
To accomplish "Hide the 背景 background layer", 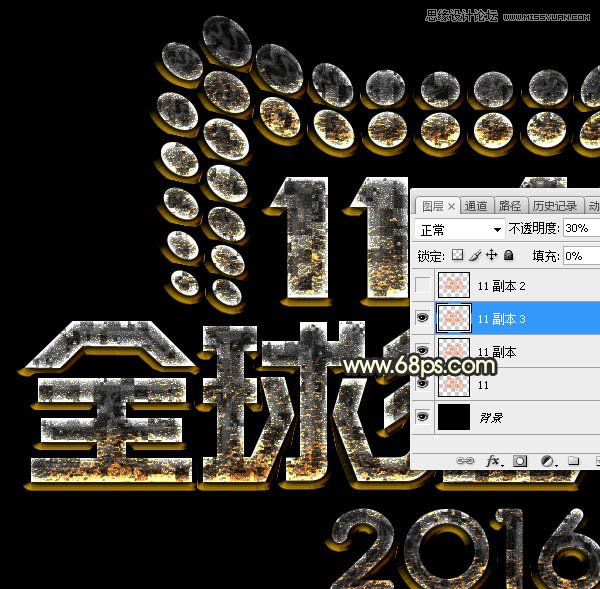I will point(422,416).
